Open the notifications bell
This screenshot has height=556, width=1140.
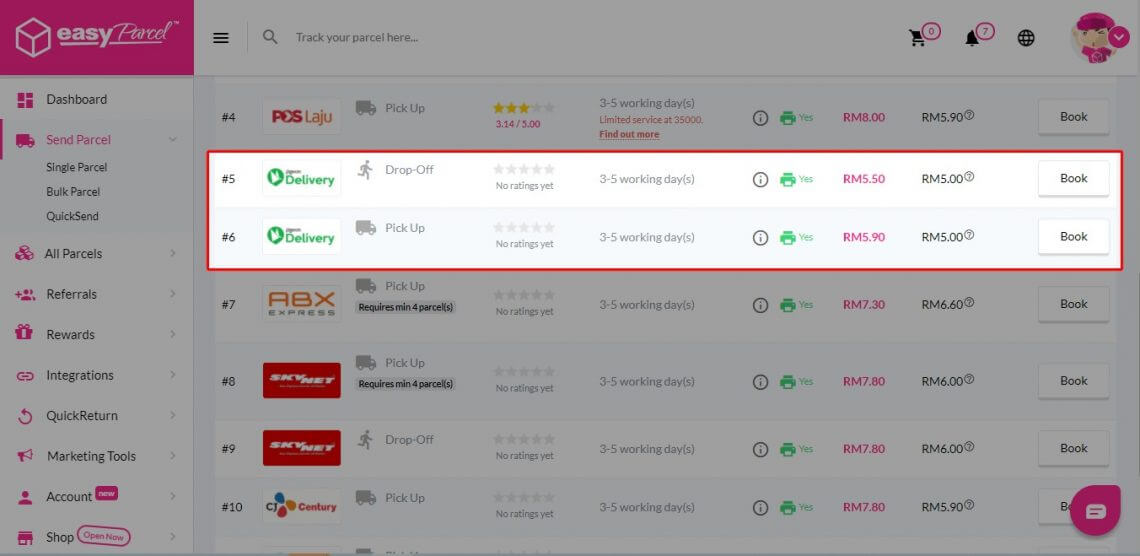971,38
